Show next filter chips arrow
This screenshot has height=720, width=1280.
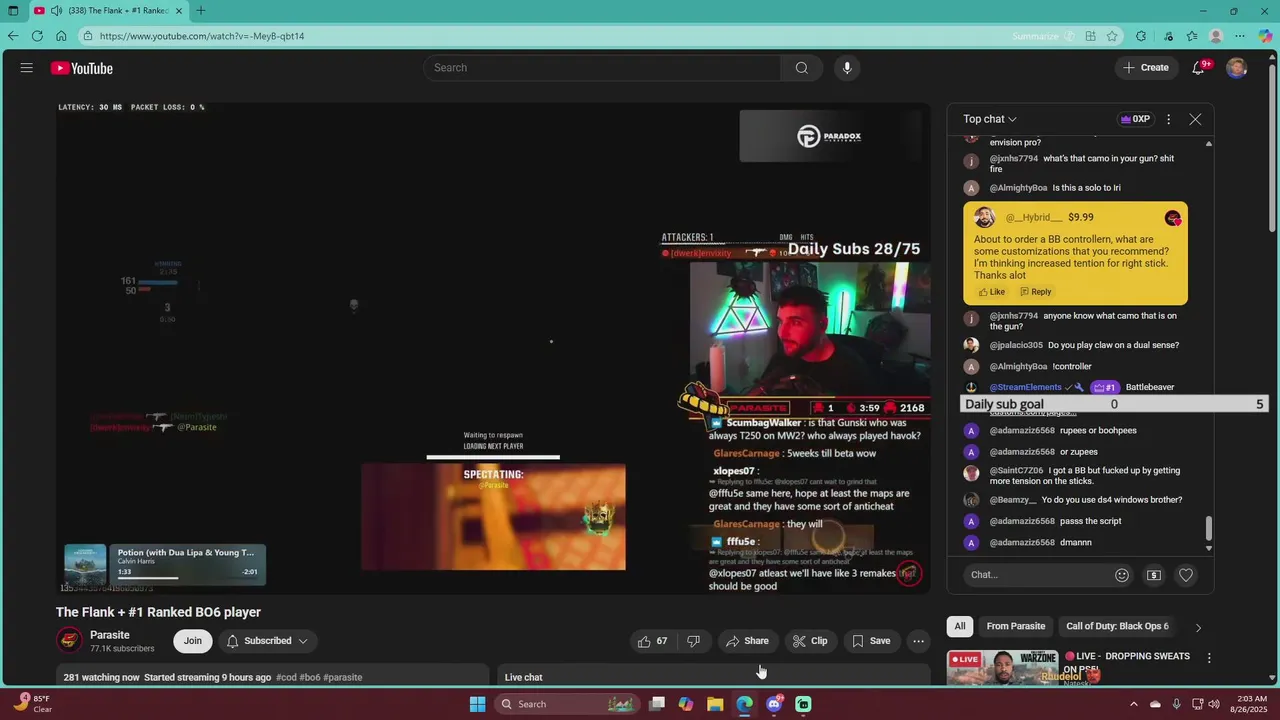pyautogui.click(x=1198, y=627)
